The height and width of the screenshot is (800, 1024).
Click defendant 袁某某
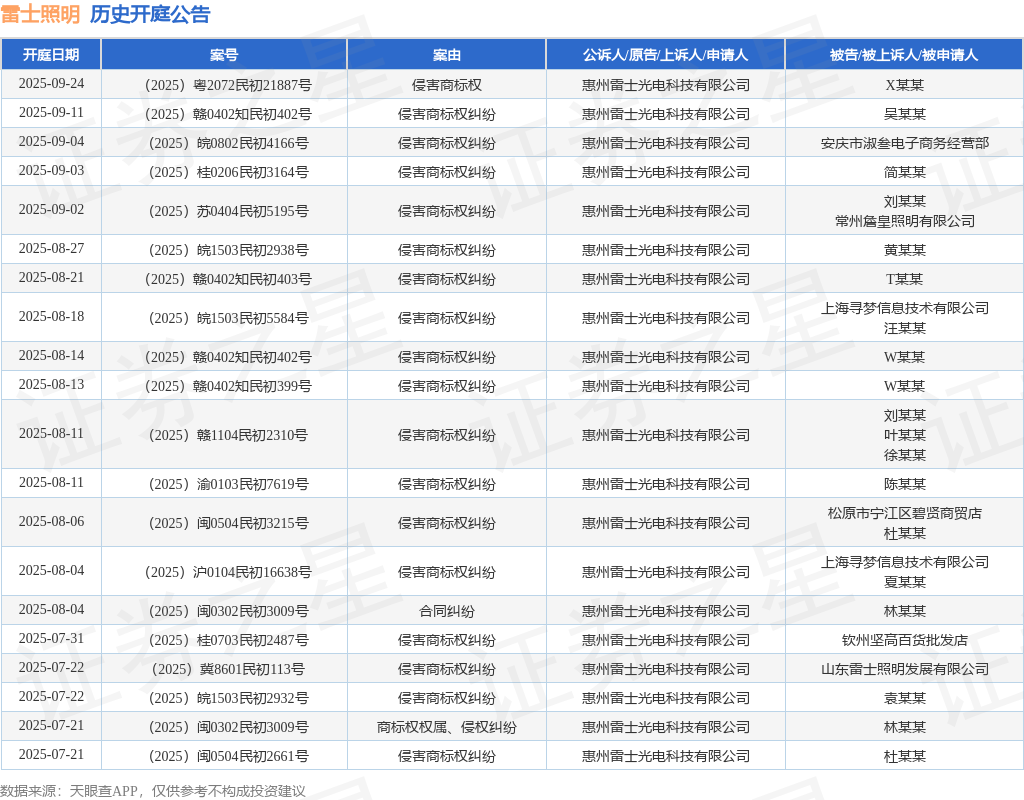[904, 698]
